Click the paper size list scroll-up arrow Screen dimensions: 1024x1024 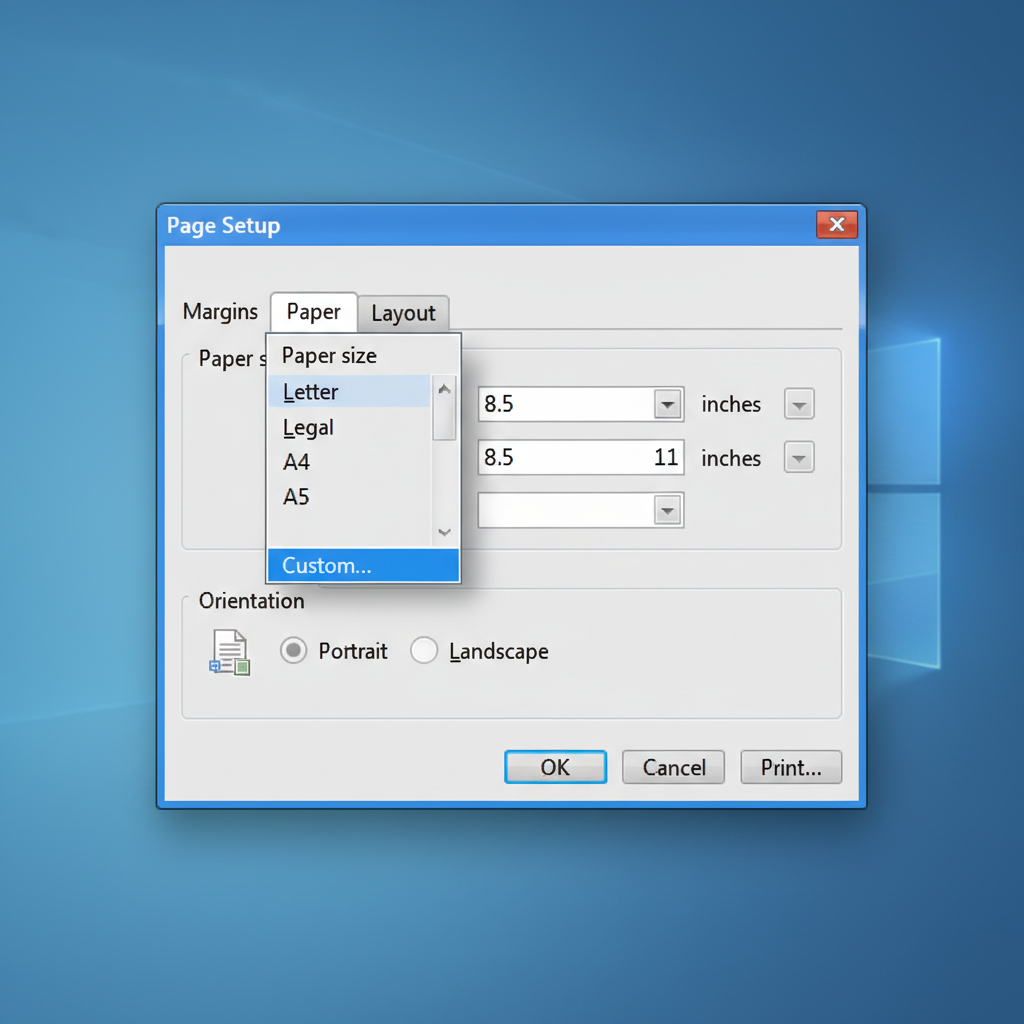[x=445, y=390]
